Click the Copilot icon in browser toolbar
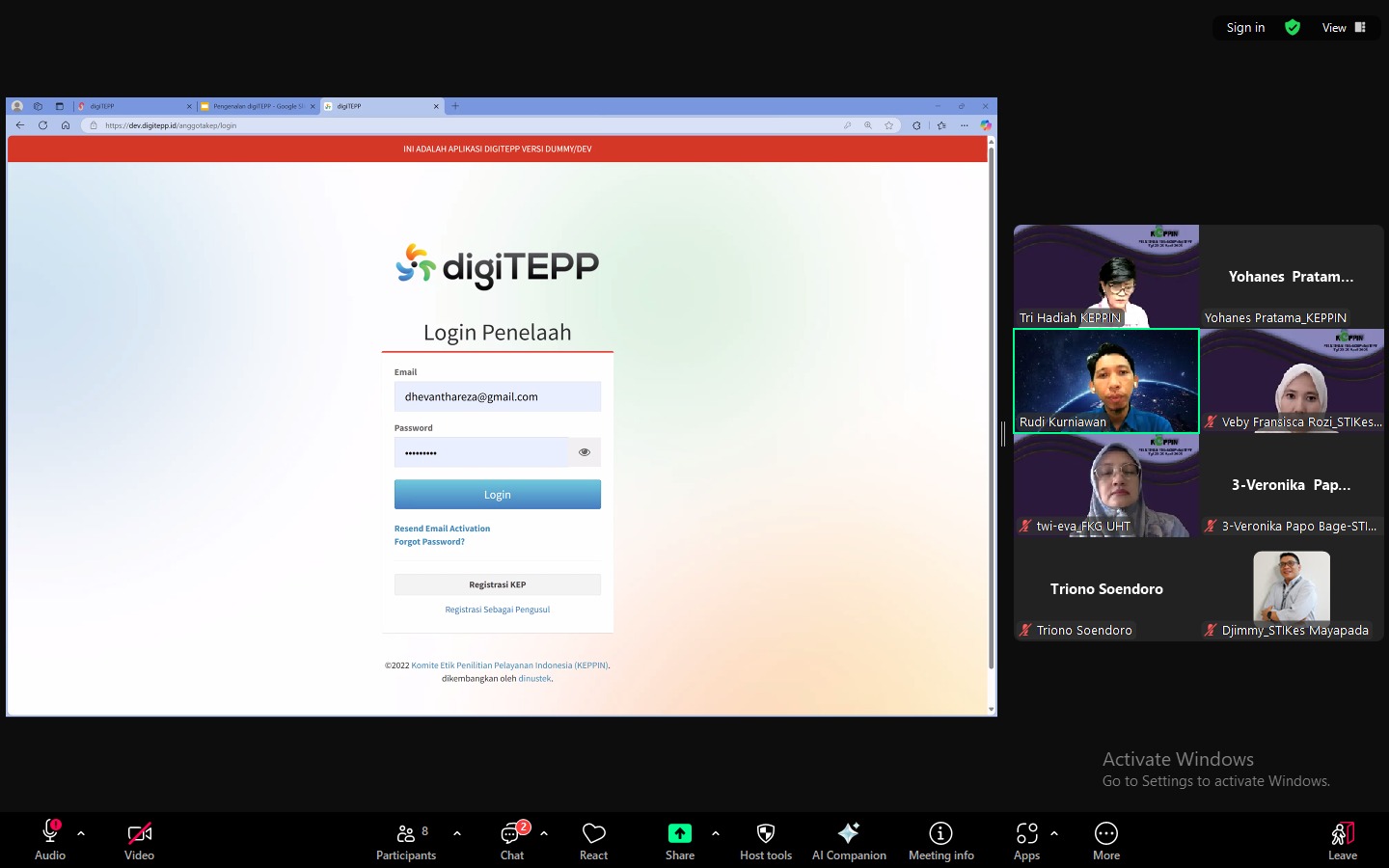 click(985, 125)
